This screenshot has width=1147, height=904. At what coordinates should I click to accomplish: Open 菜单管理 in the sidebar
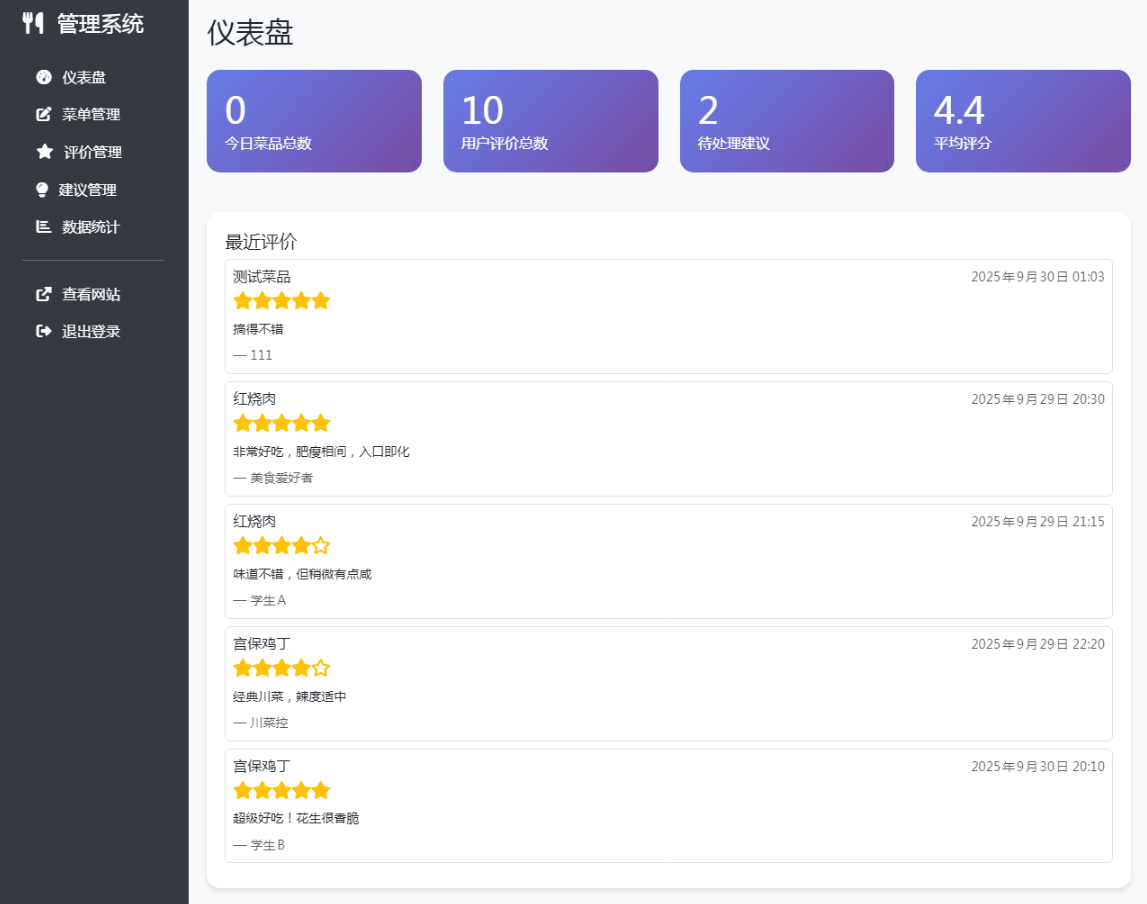point(90,114)
